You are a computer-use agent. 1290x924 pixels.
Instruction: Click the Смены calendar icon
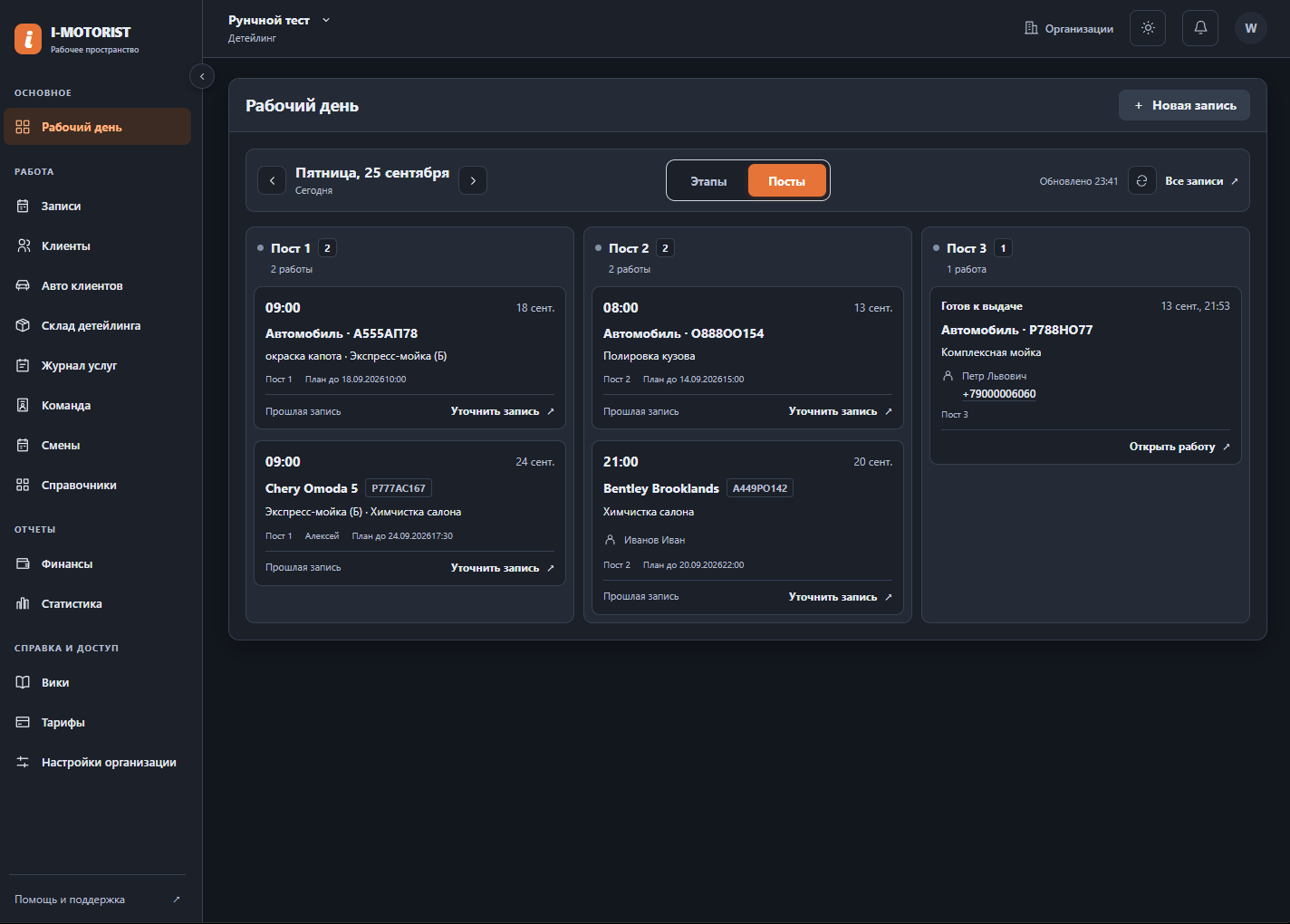(24, 445)
